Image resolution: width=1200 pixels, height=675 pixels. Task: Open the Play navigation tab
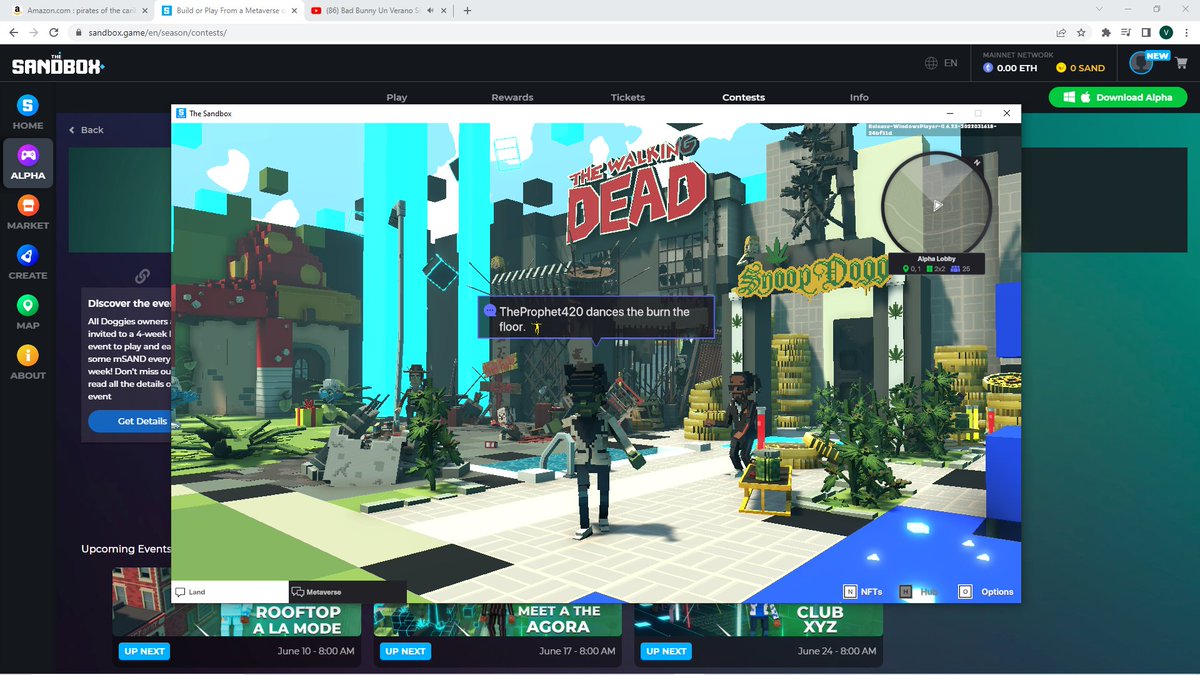pyautogui.click(x=397, y=97)
